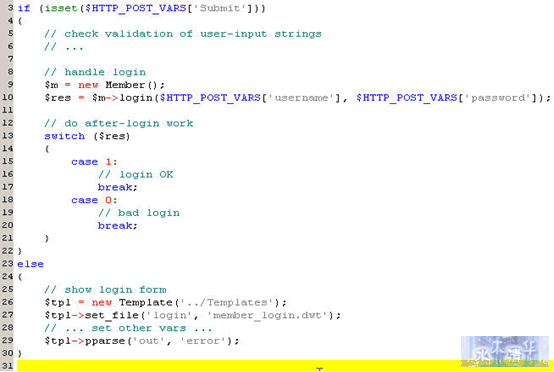Click the 'member_login.dwt' string

[x=268, y=315]
